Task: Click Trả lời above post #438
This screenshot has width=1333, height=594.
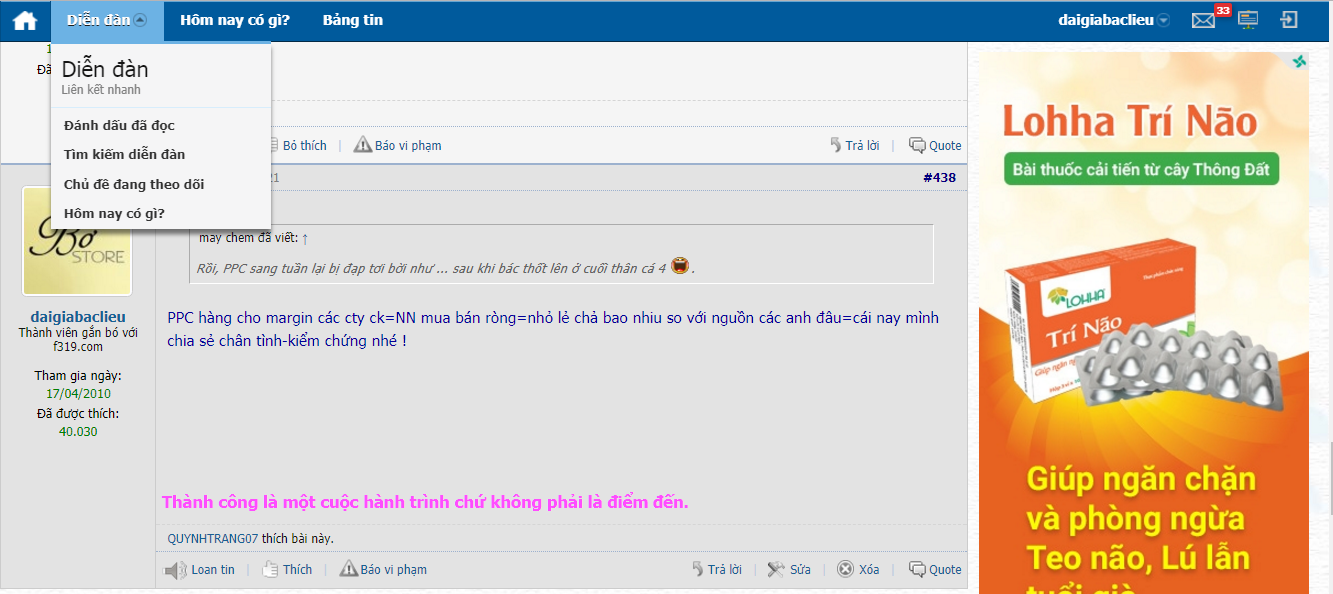Action: (x=854, y=145)
